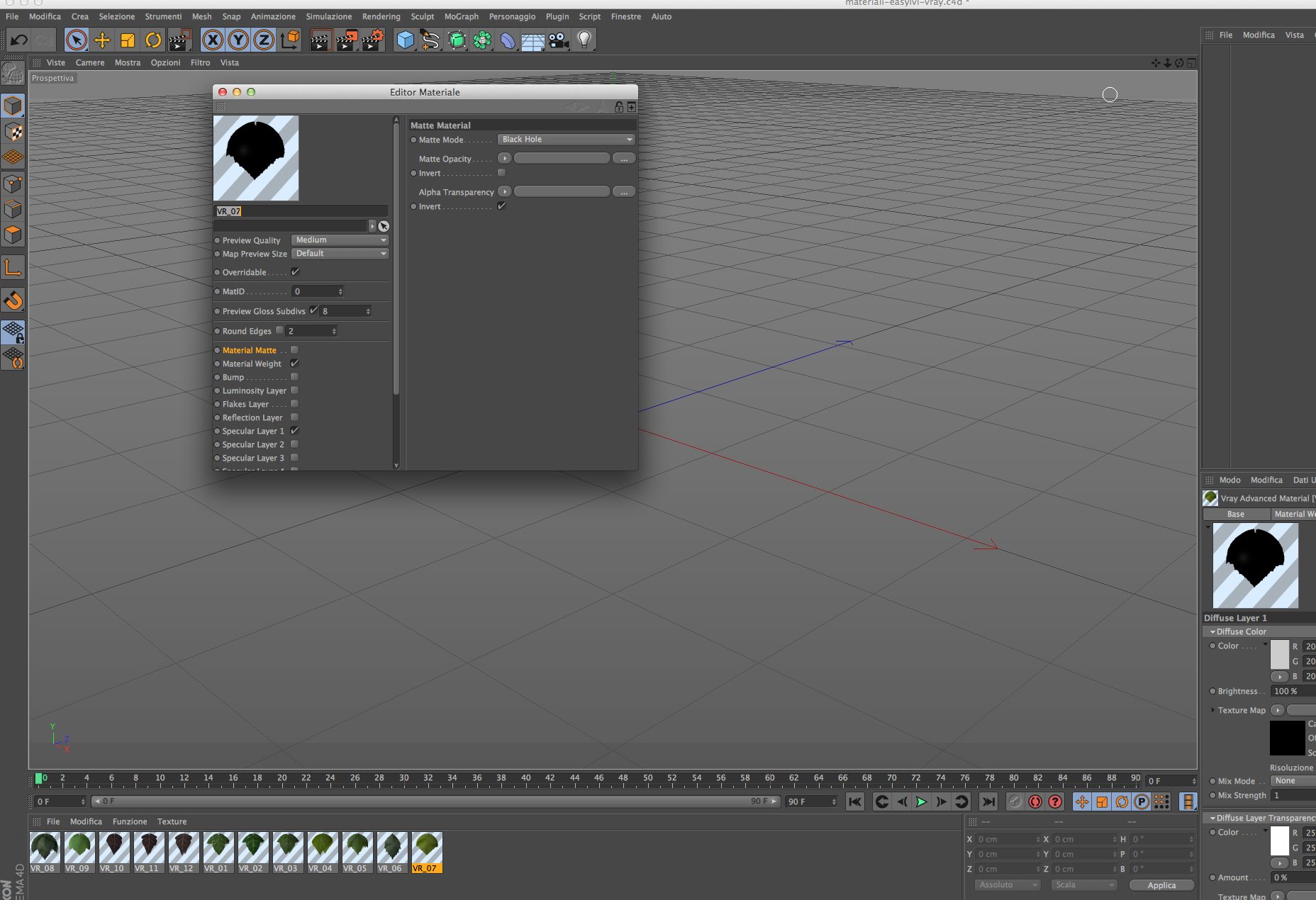
Task: Collapse the Diffuse Color section
Action: [1212, 632]
